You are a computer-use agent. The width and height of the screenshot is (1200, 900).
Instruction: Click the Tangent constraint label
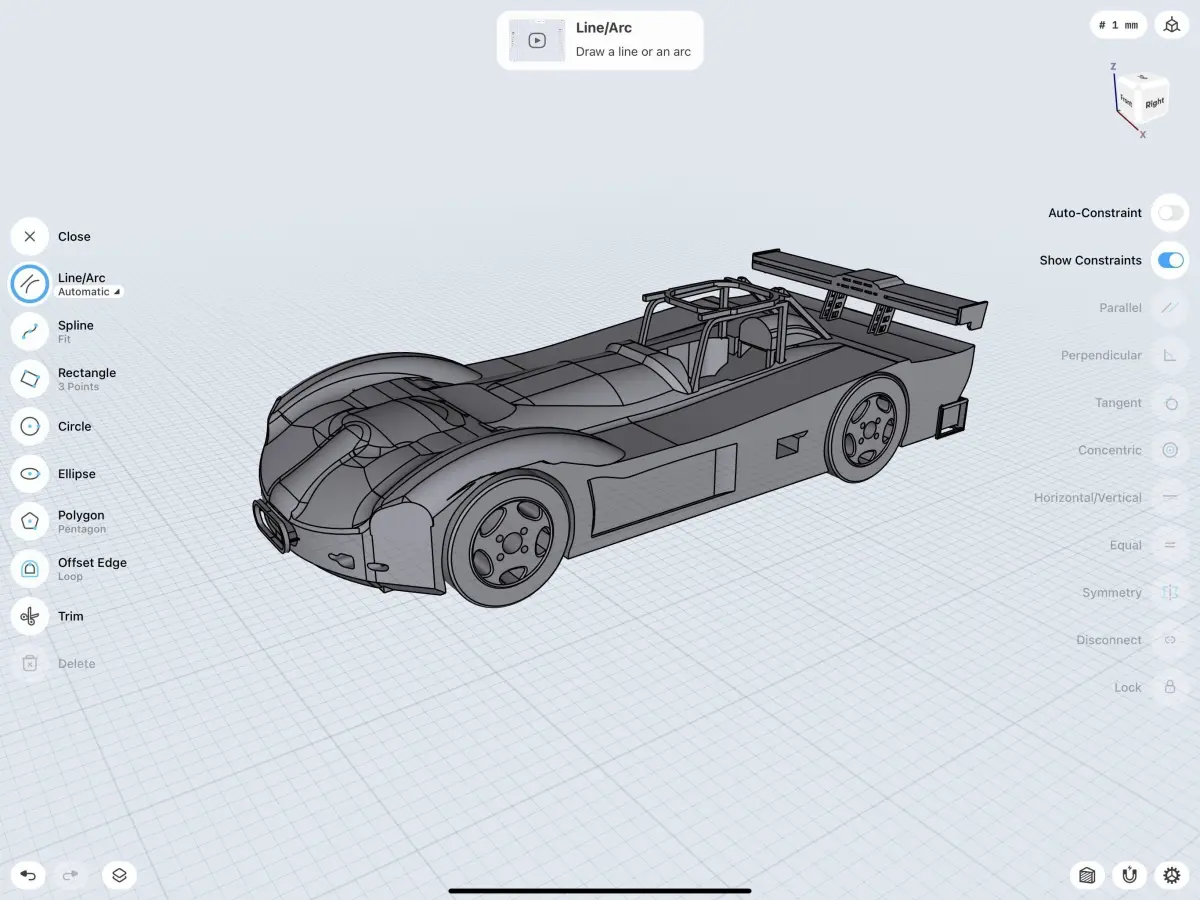tap(1118, 403)
